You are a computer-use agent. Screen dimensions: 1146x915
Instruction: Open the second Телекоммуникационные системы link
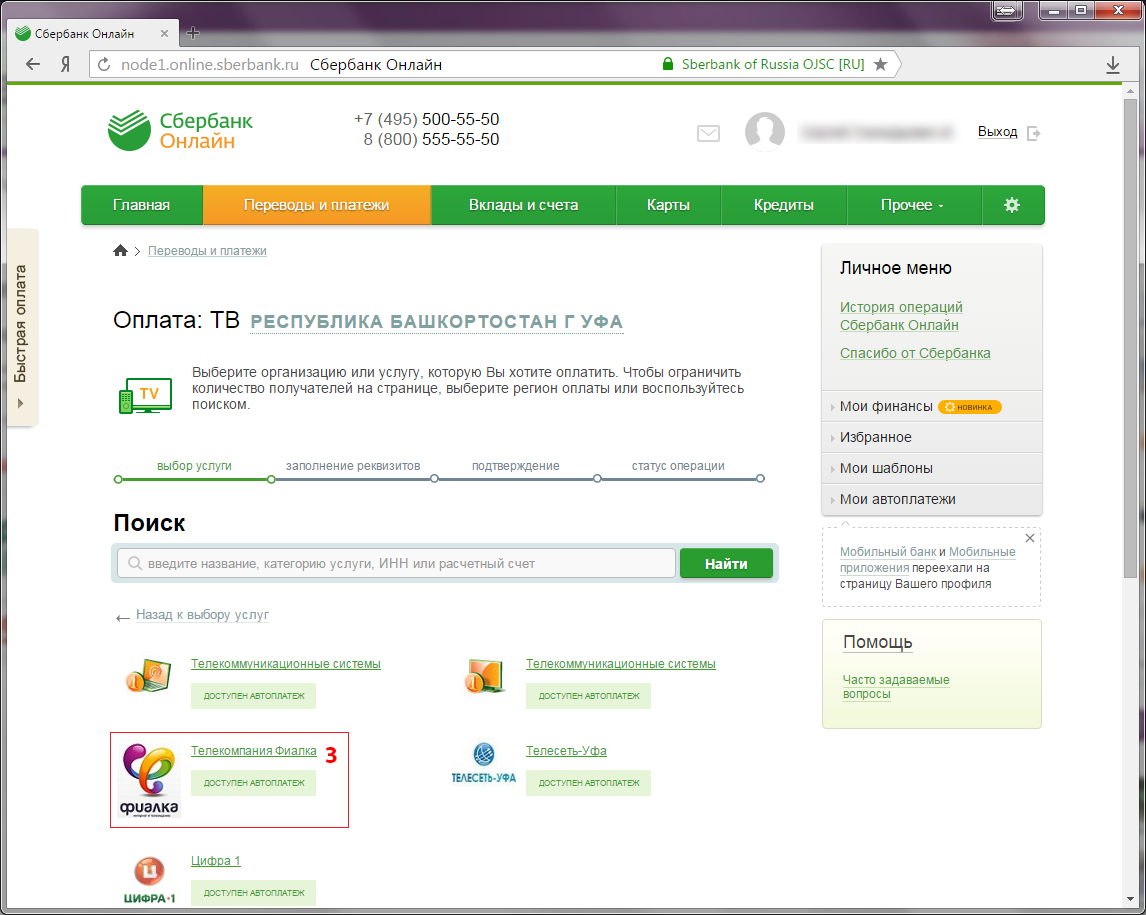click(x=621, y=664)
